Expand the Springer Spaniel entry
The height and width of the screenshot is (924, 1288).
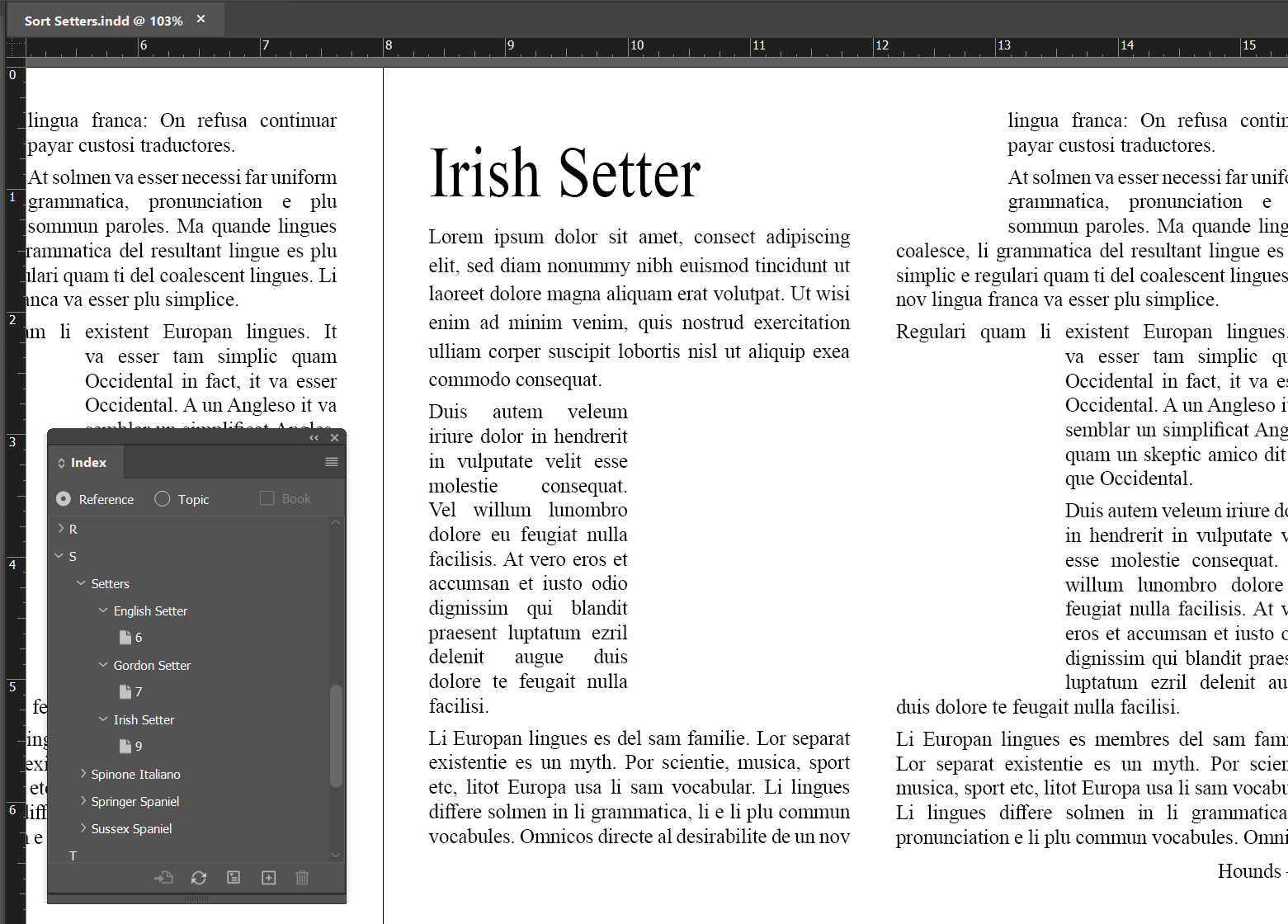pyautogui.click(x=83, y=801)
